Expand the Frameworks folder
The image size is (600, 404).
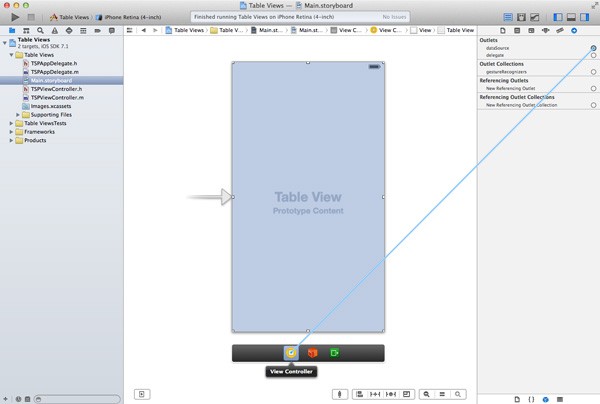11,132
